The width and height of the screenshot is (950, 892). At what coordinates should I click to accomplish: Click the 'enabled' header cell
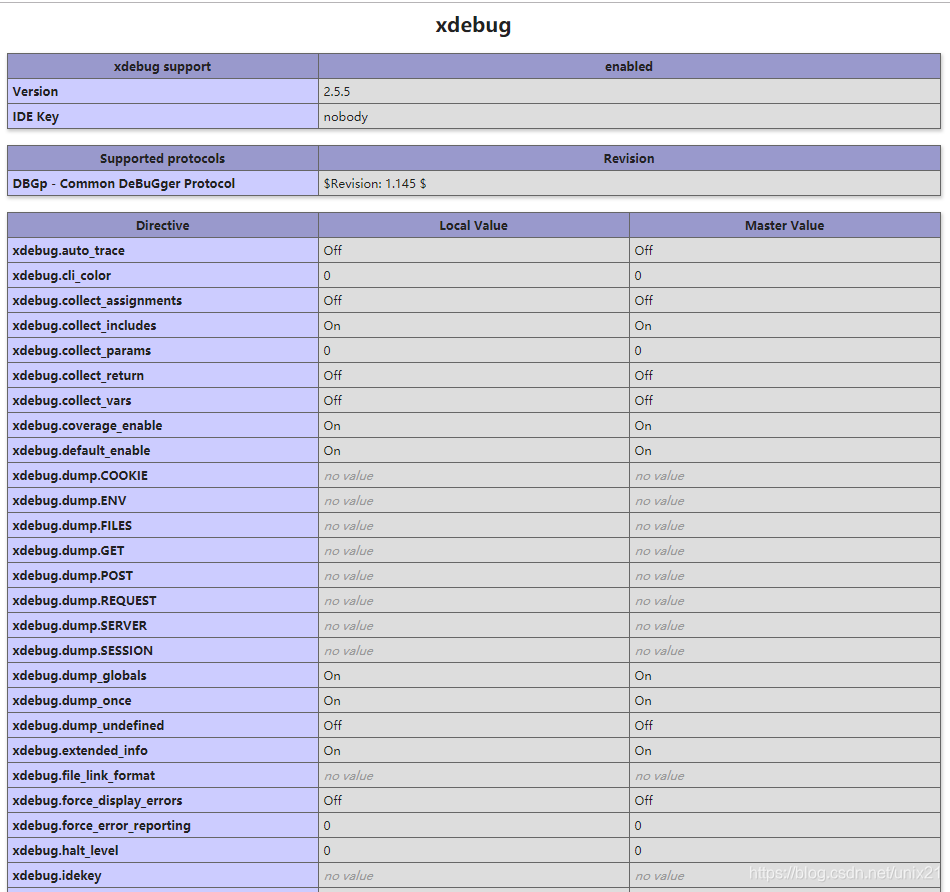coord(629,67)
